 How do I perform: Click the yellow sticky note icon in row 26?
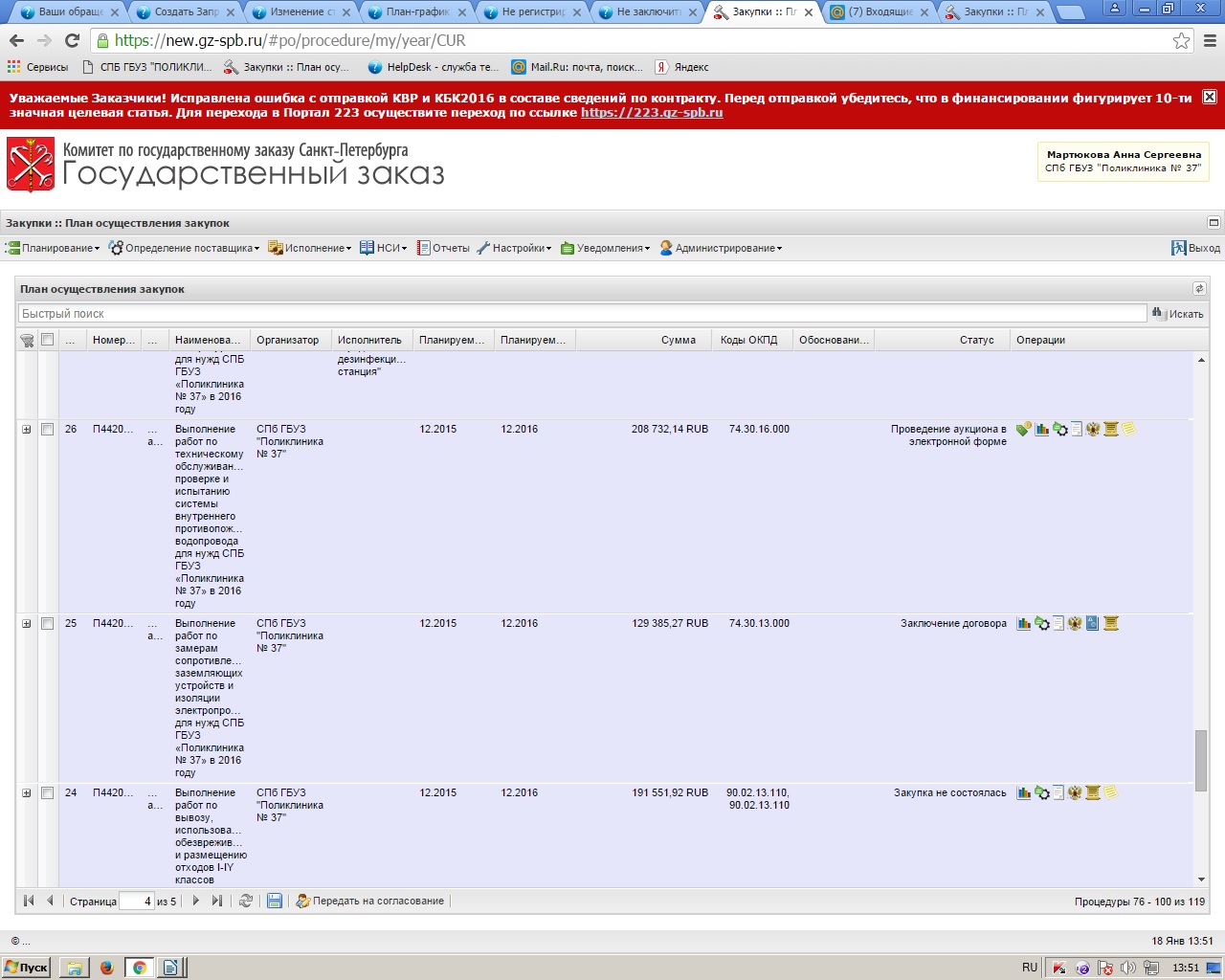coord(1129,430)
